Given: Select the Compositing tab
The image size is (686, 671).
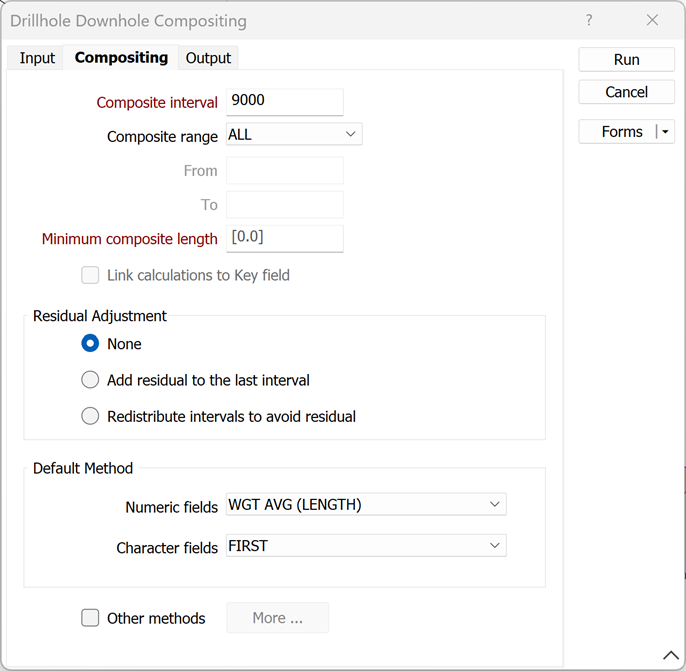Looking at the screenshot, I should click(x=121, y=58).
